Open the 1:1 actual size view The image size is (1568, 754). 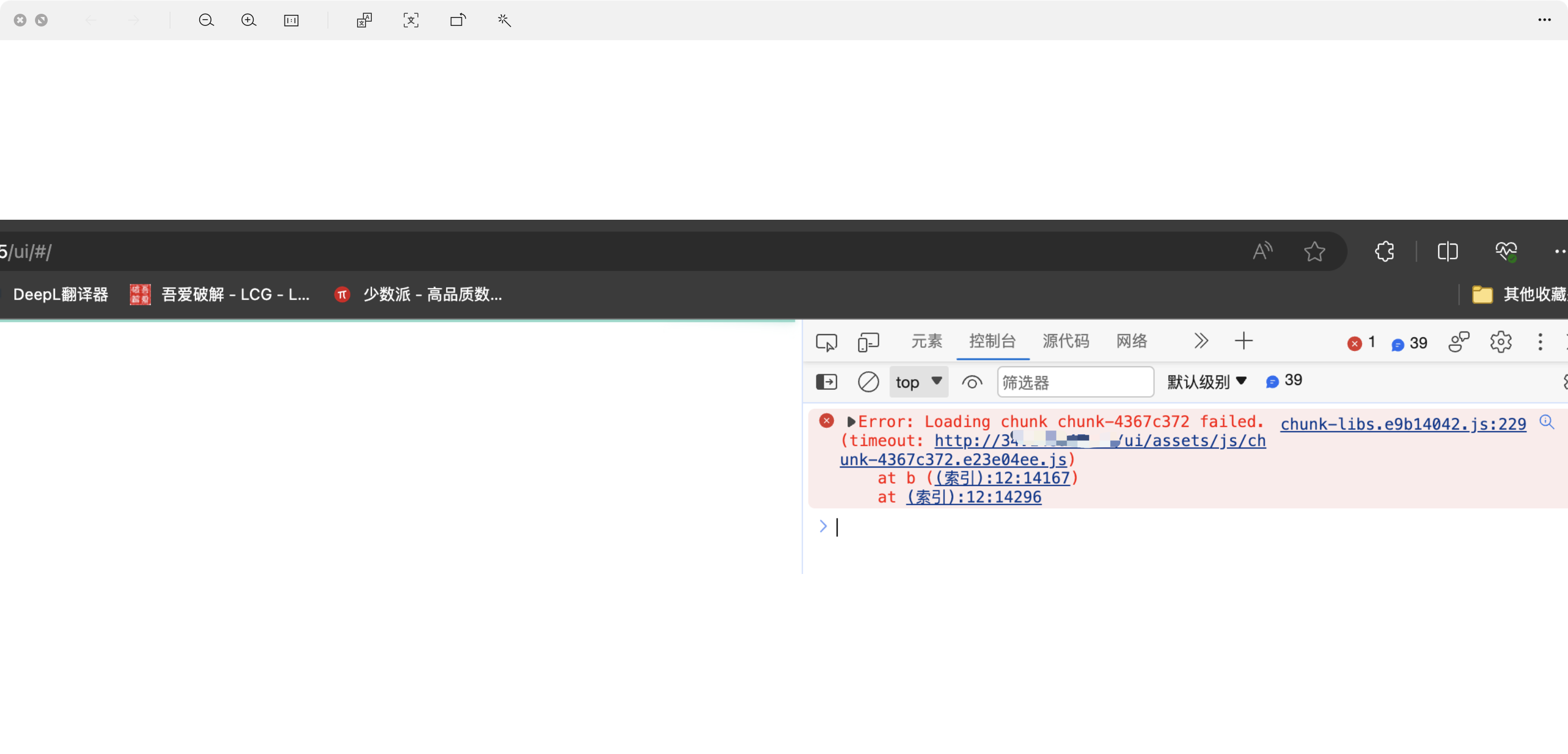point(291,20)
